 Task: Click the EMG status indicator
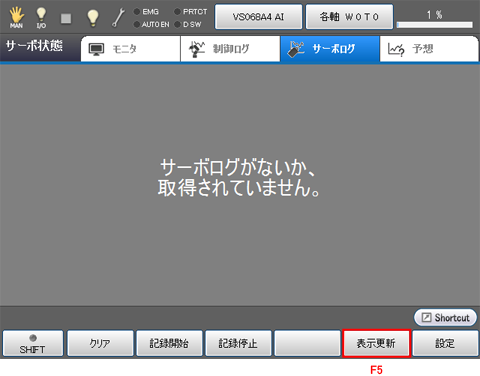[146, 12]
